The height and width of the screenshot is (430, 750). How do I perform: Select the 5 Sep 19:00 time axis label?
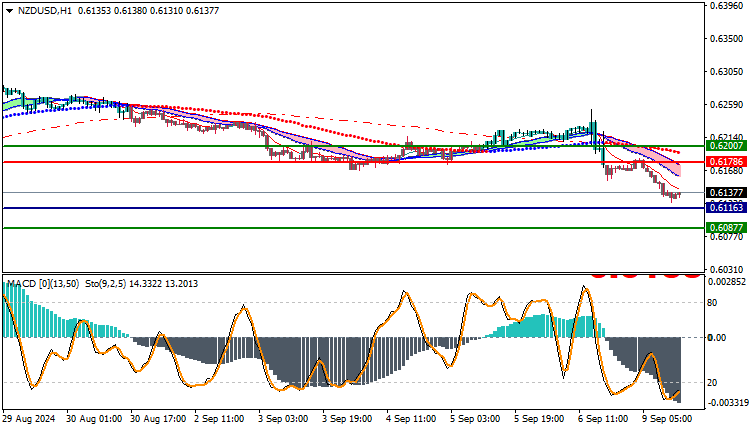tap(540, 419)
